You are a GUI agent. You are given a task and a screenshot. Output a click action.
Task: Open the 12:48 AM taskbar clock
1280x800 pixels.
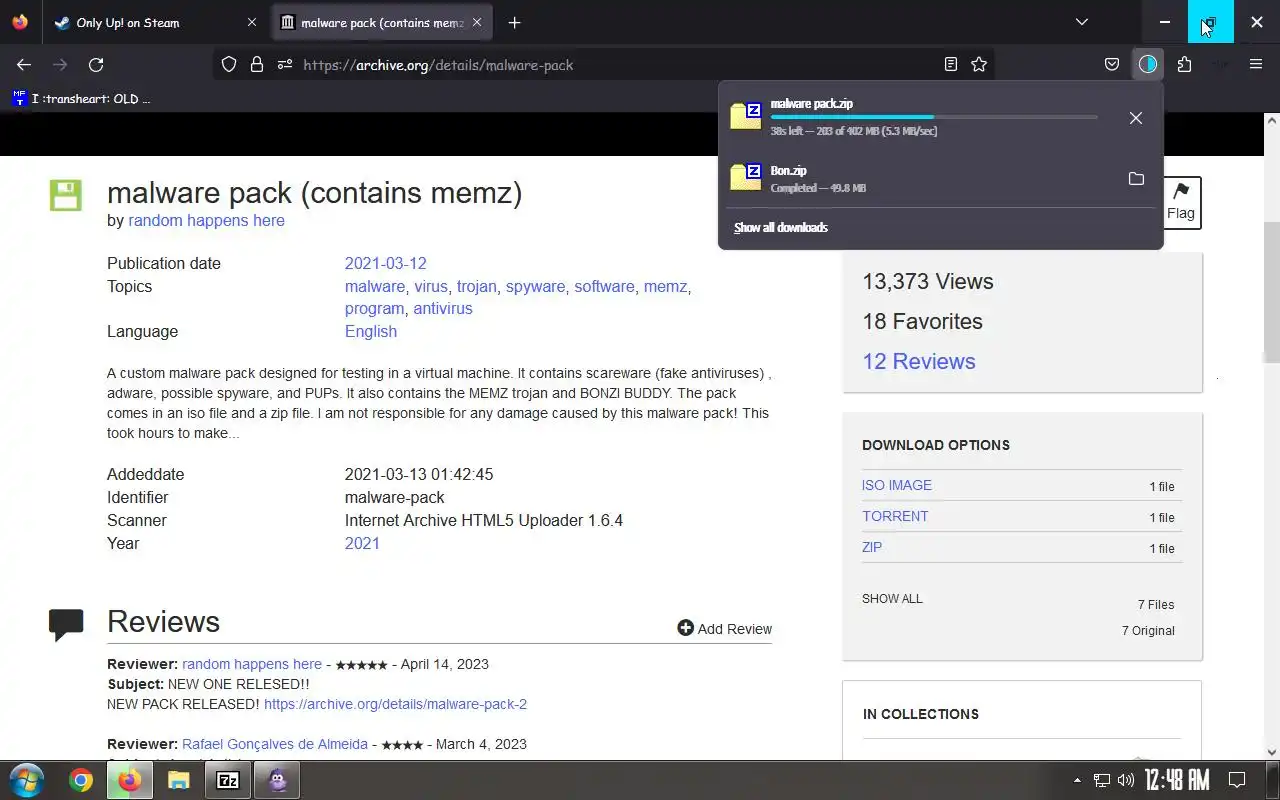tap(1177, 780)
